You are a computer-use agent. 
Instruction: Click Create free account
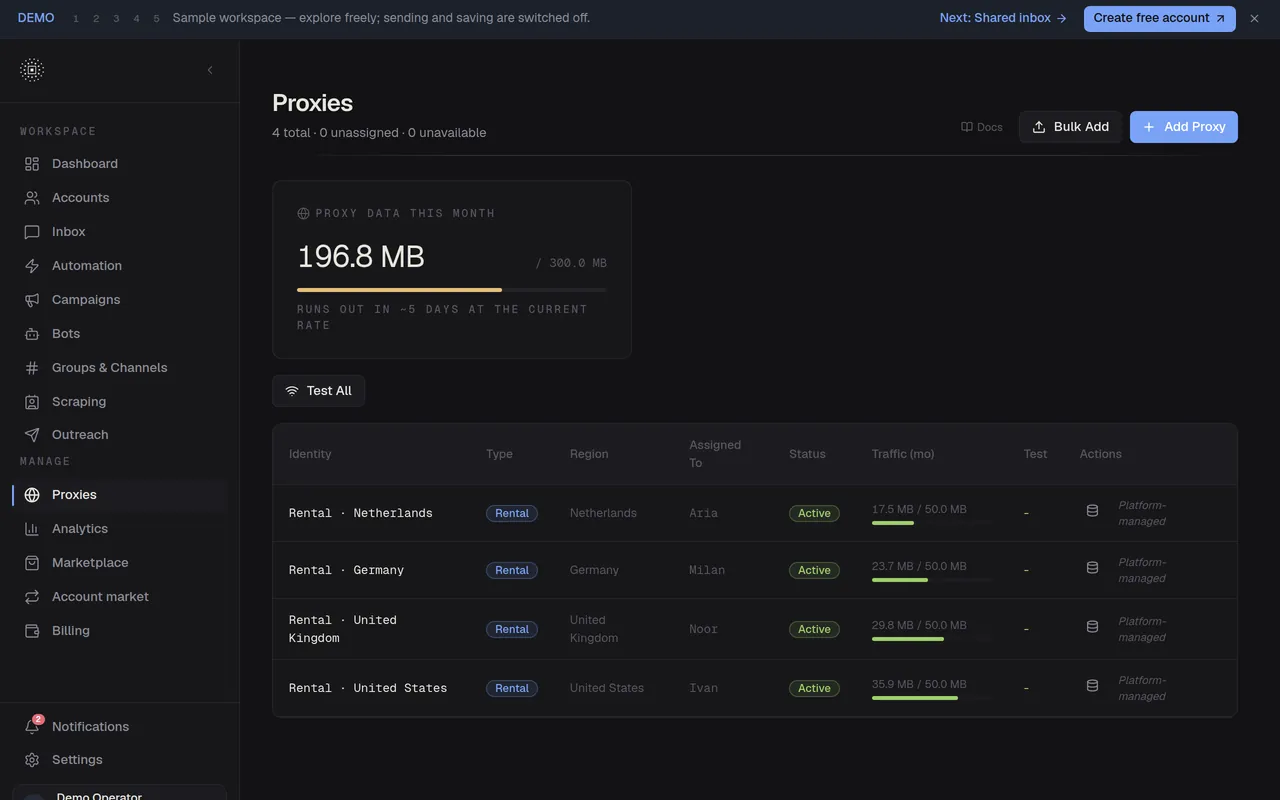[1160, 18]
